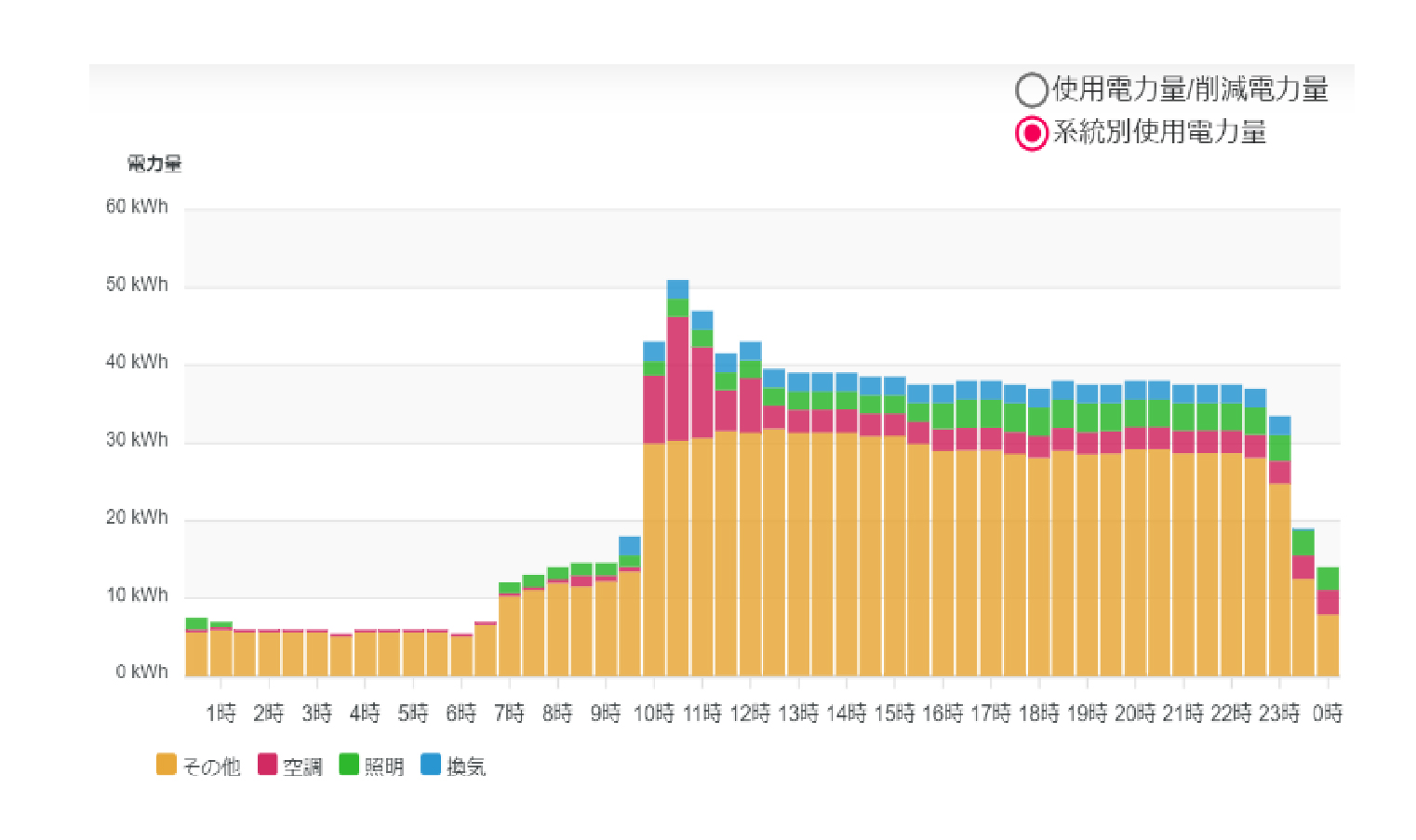1416x840 pixels.
Task: Click the 電力量 axis title
Action: (154, 164)
